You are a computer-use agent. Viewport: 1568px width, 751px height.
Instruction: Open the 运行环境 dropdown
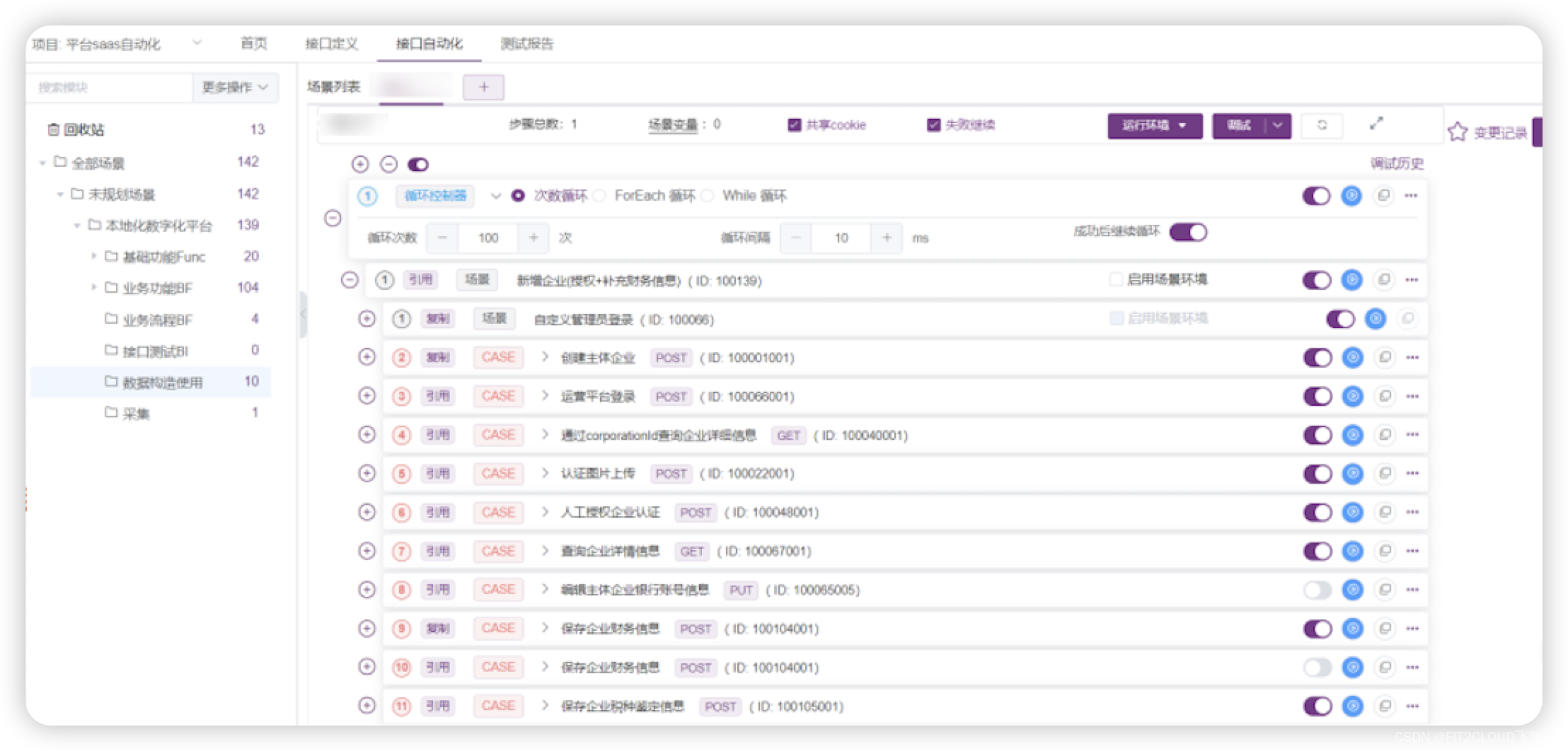pos(1155,126)
